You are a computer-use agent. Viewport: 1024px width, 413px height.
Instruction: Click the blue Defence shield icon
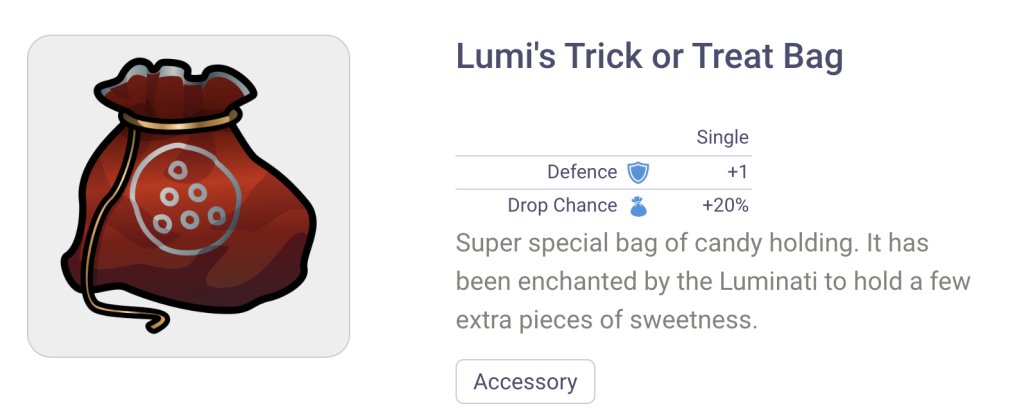point(637,172)
